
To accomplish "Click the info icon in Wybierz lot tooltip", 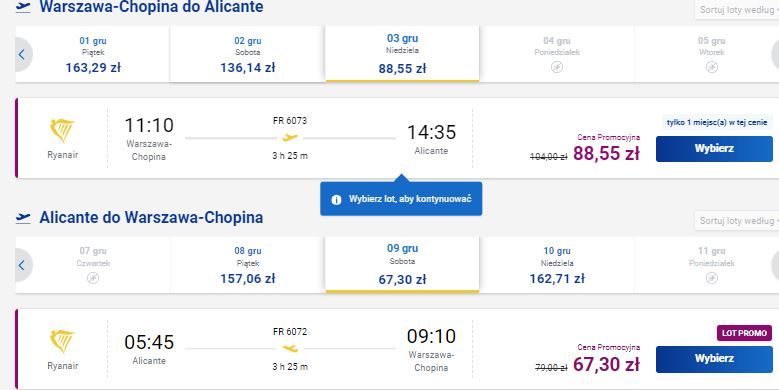I will click(336, 200).
